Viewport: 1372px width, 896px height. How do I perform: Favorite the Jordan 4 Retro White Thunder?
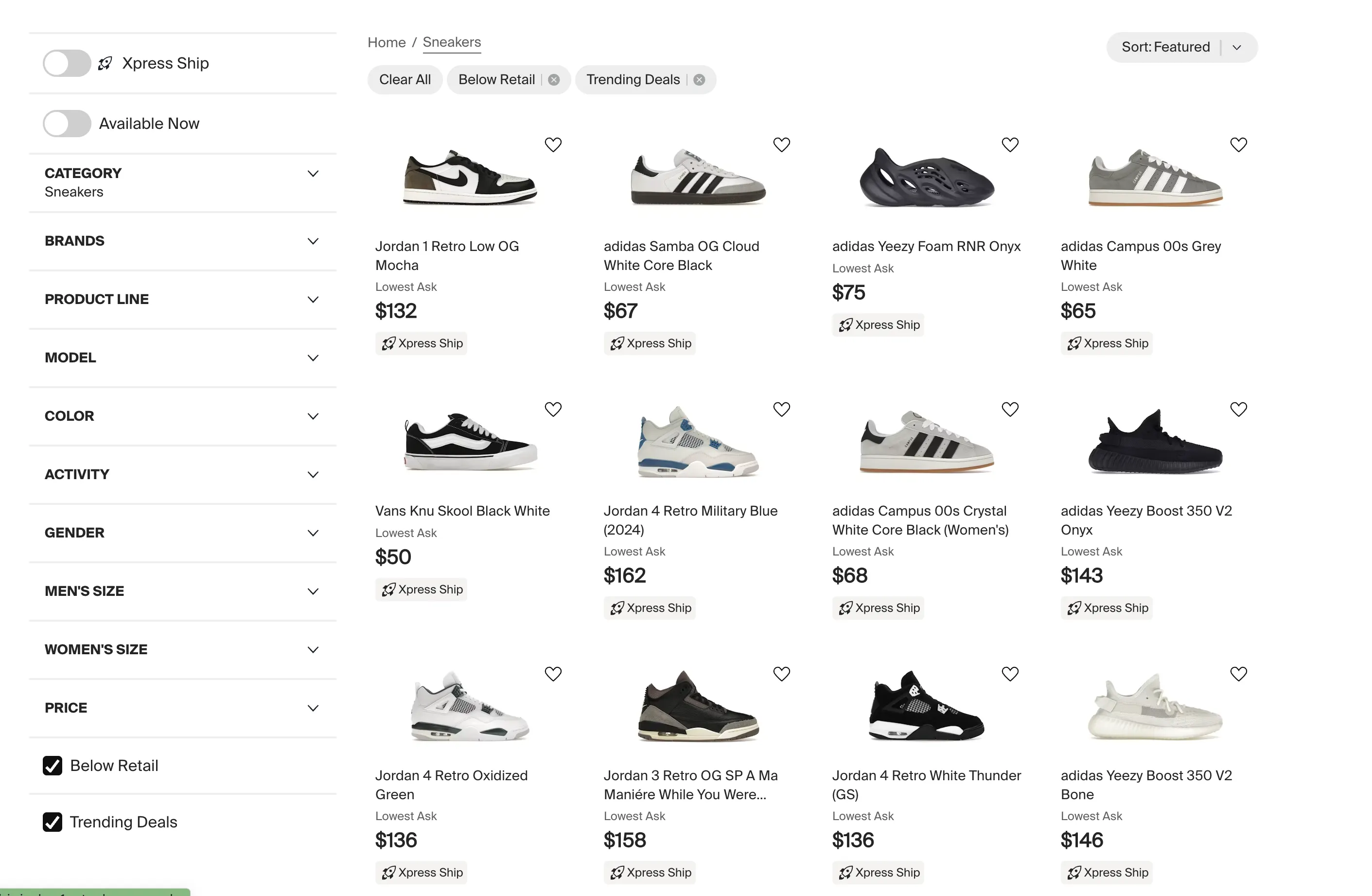(x=1009, y=673)
